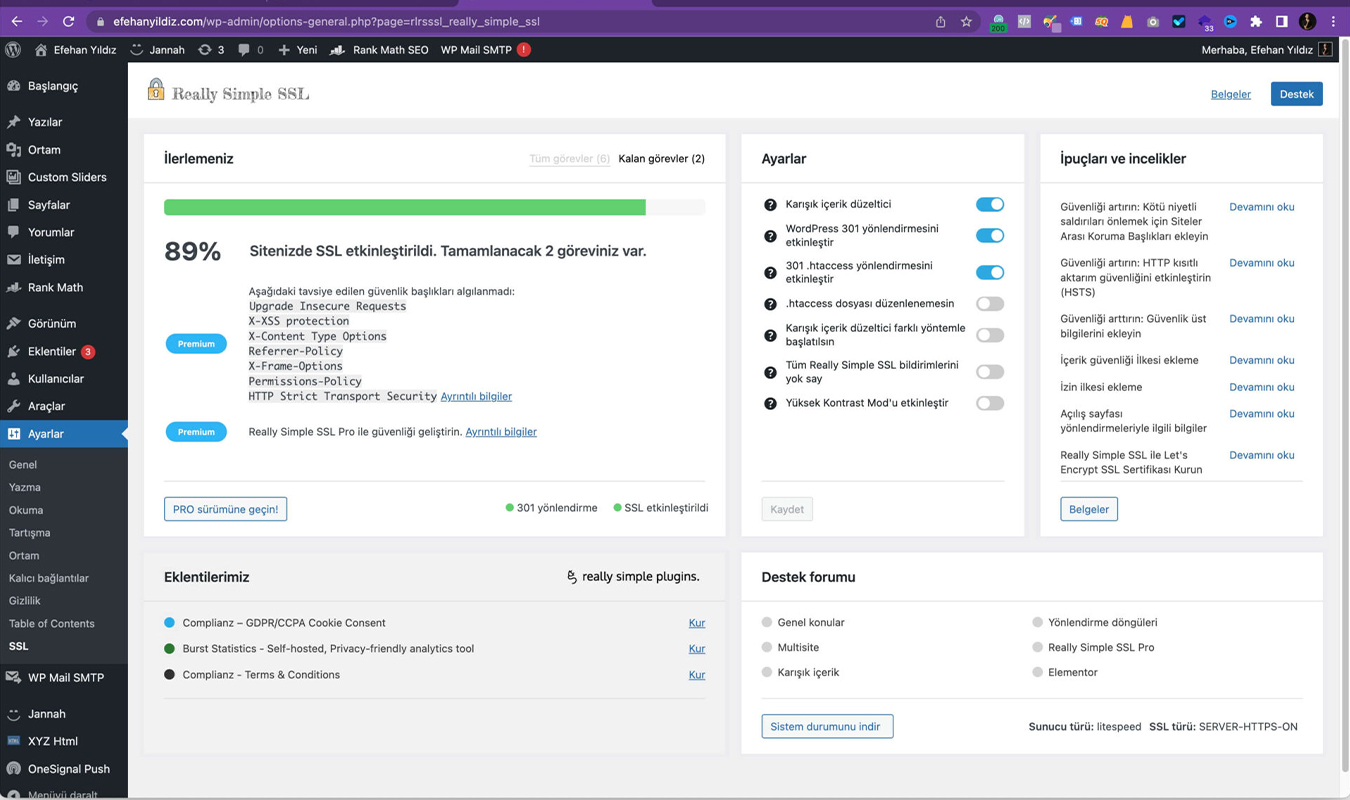Screen dimensions: 1350x800
Task: Click help icon beside WordPress 301 yönlendirmesini
Action: (x=770, y=236)
